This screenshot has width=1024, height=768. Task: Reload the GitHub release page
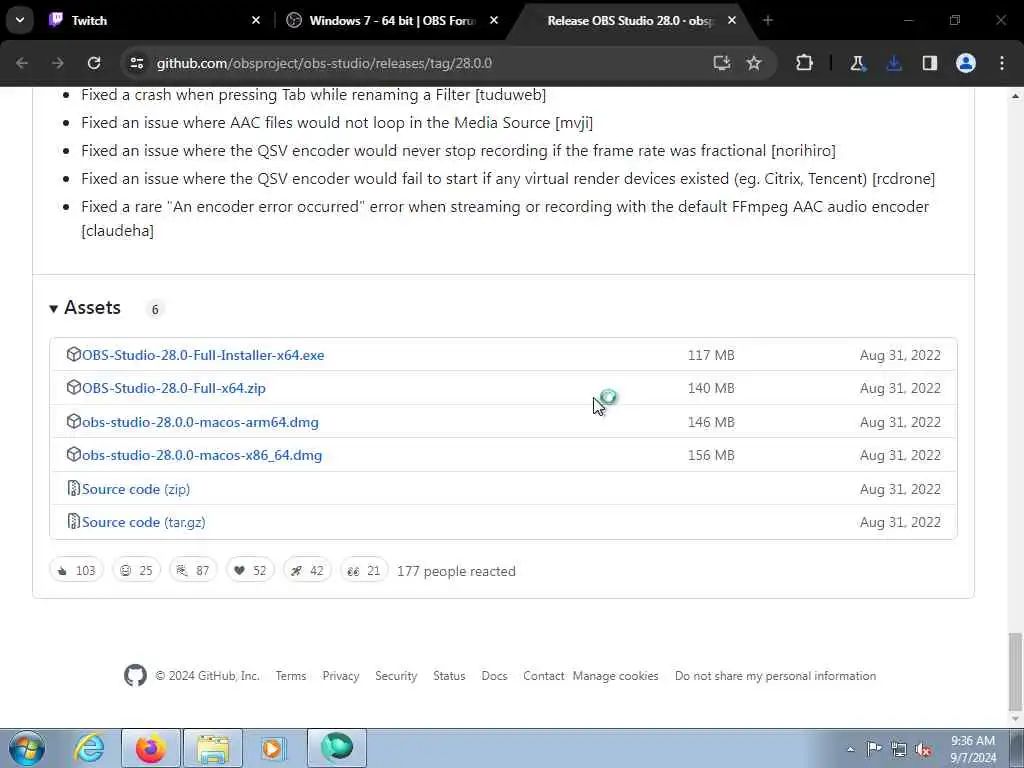[94, 63]
